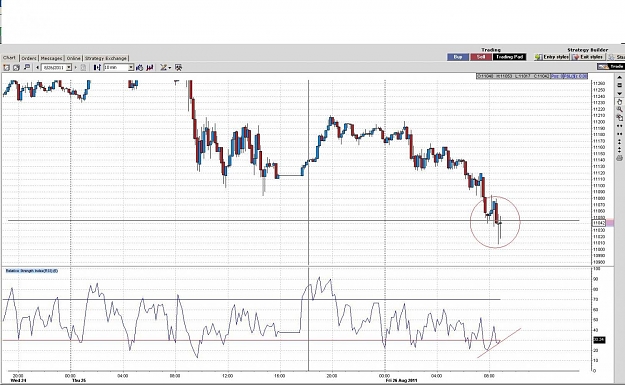Open the 10 min timeframe dropdown
The image size is (625, 385).
(131, 68)
